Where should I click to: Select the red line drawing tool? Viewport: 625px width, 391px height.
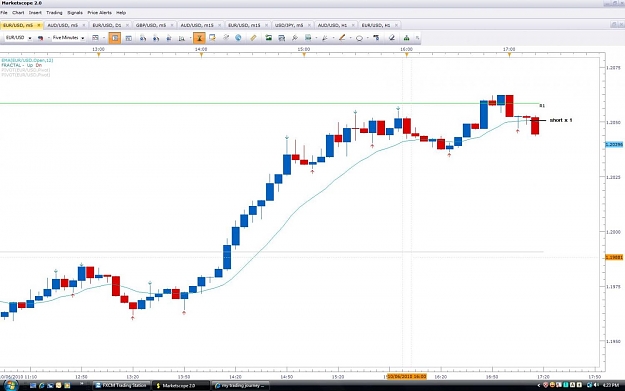pyautogui.click(x=342, y=38)
